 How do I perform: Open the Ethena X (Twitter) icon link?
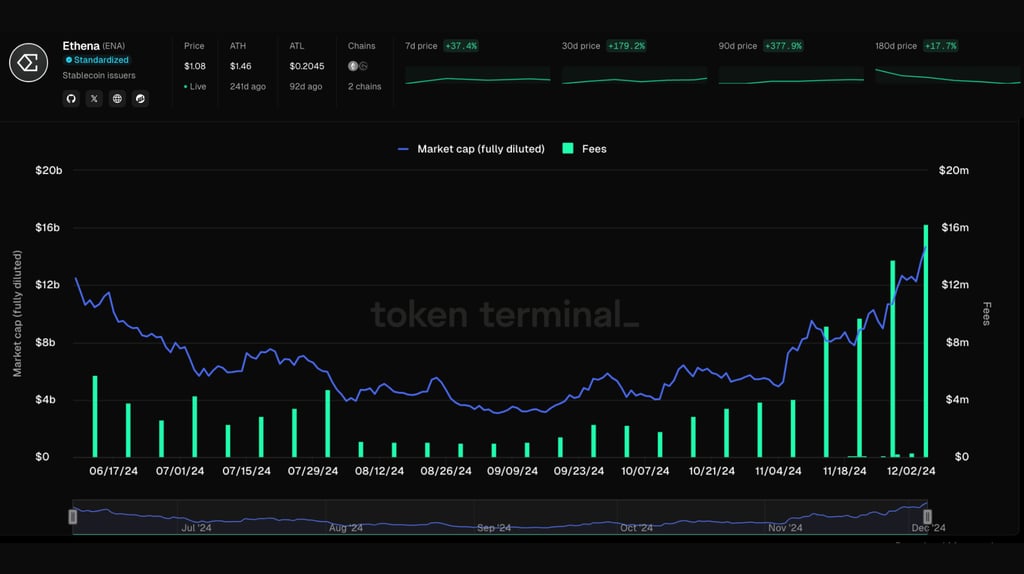[x=94, y=99]
